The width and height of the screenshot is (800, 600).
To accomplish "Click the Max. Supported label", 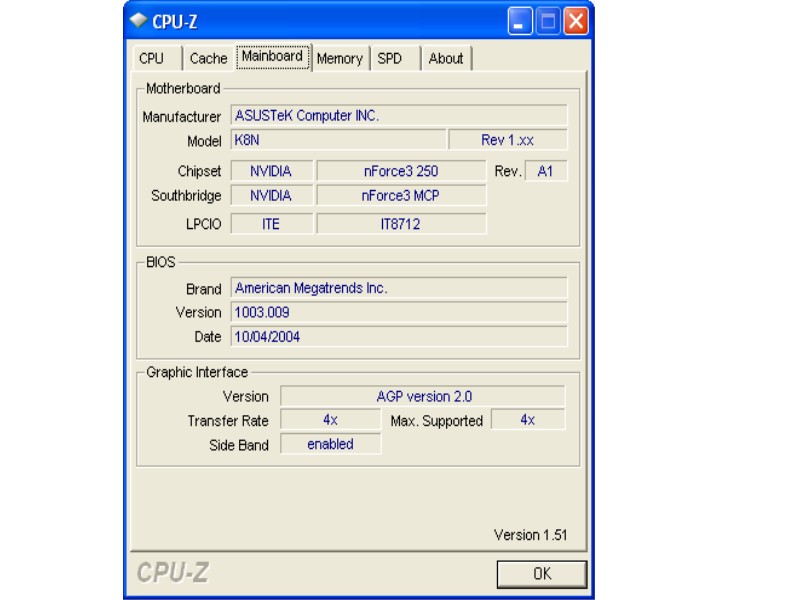I will click(x=437, y=421).
